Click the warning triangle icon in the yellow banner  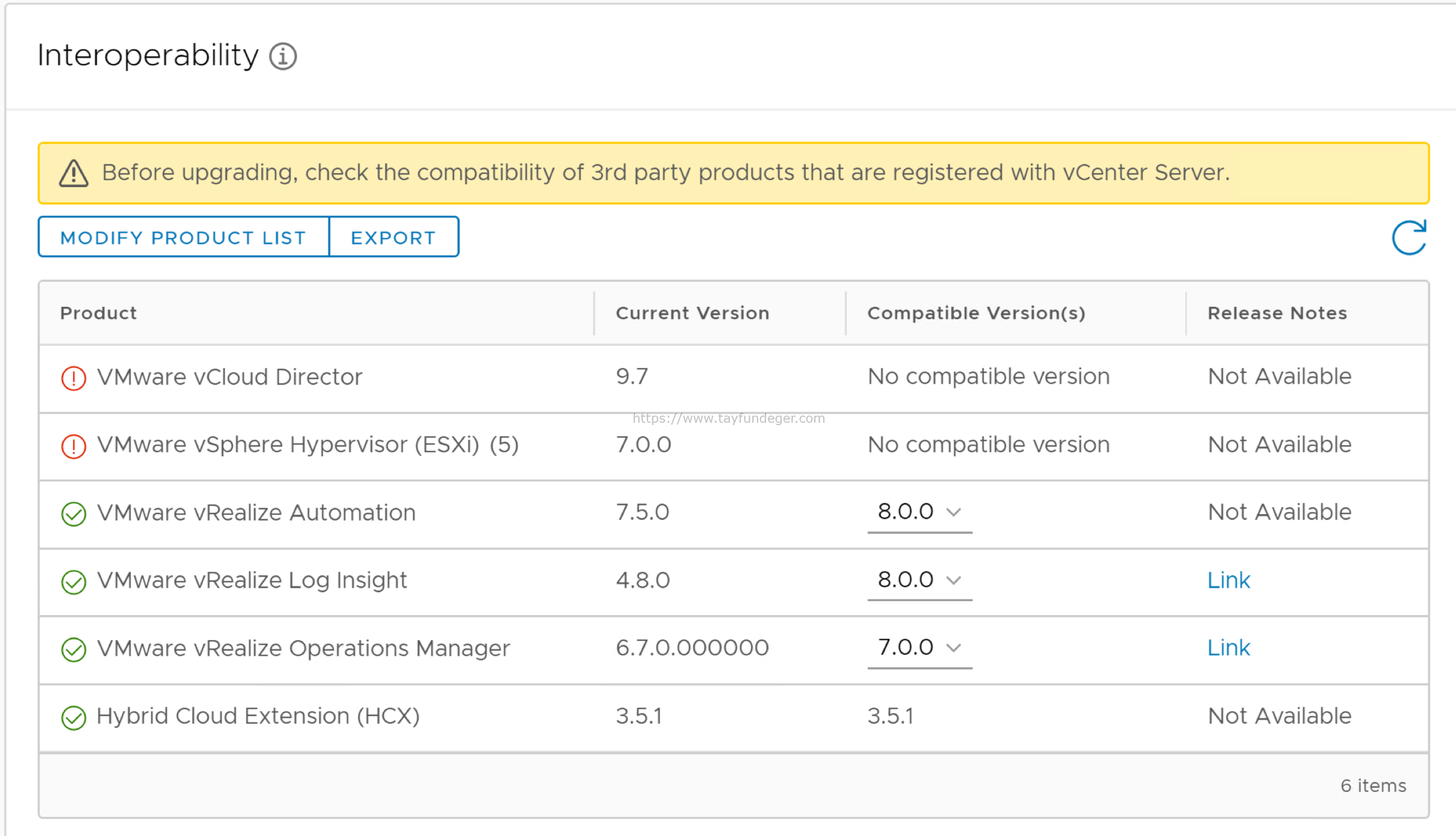(73, 174)
